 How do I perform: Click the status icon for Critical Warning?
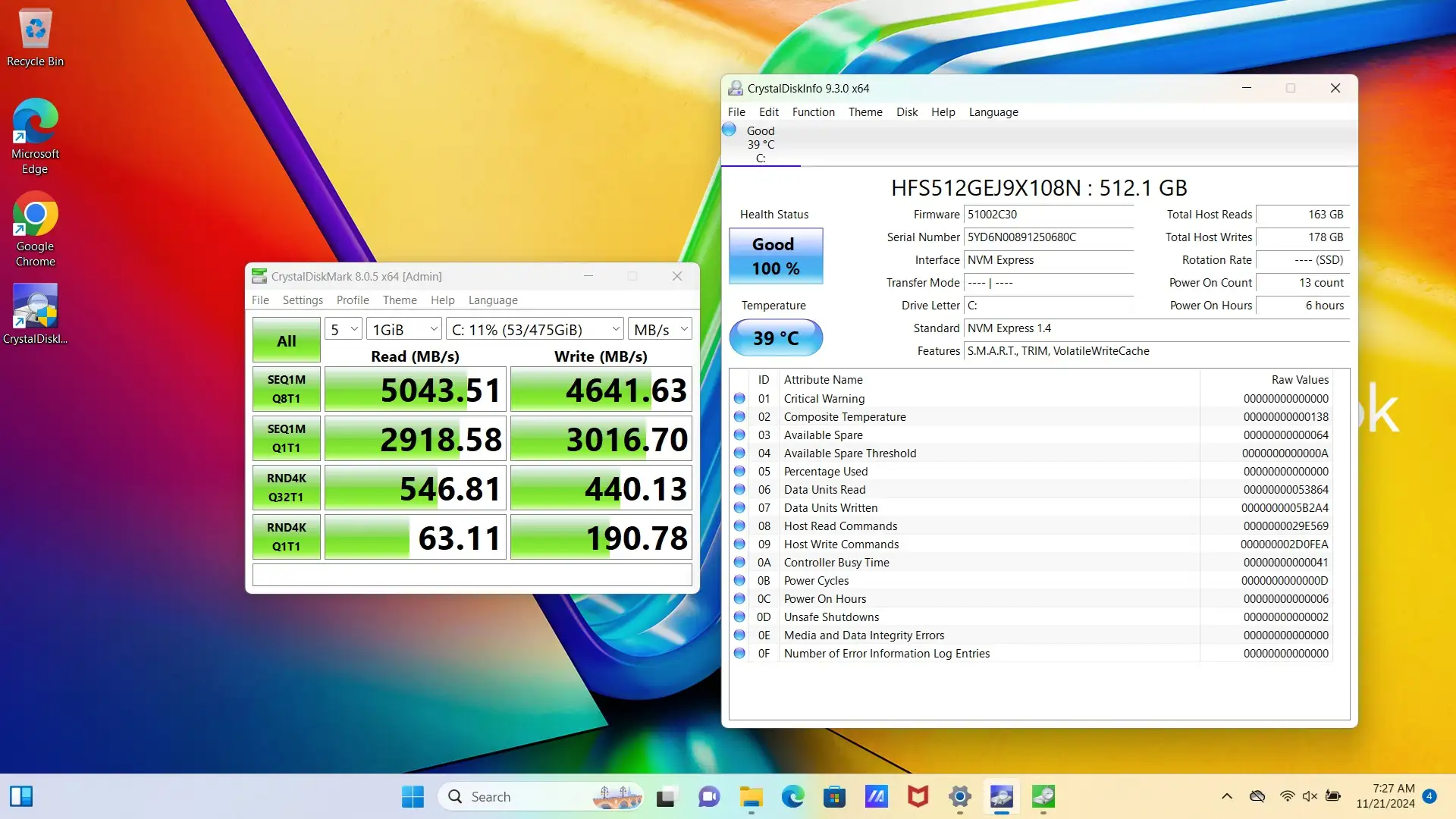739,398
